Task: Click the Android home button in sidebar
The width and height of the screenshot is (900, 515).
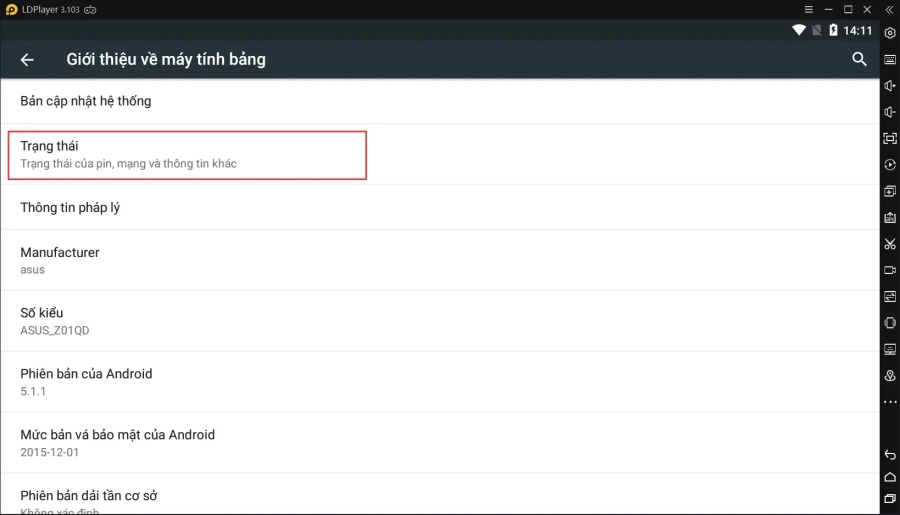Action: (890, 477)
